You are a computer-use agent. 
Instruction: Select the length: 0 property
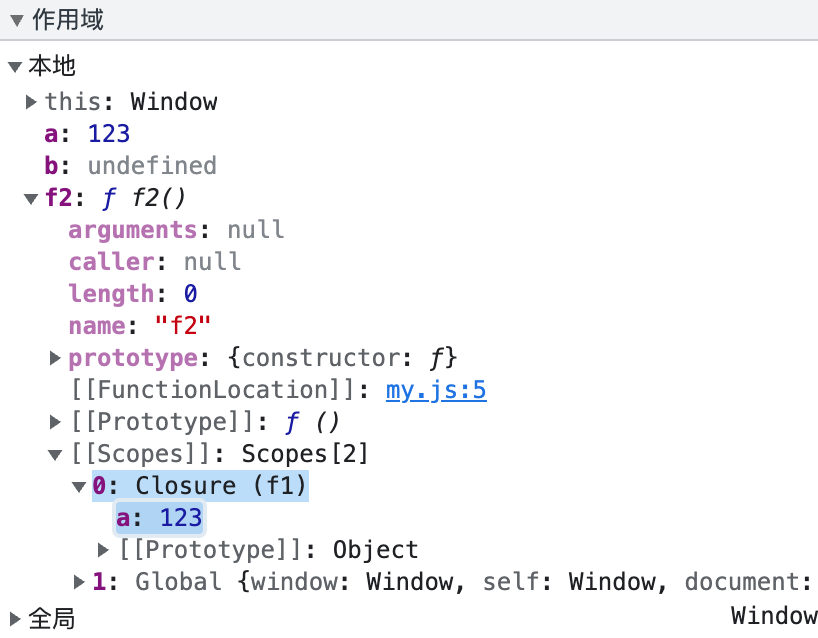(132, 294)
